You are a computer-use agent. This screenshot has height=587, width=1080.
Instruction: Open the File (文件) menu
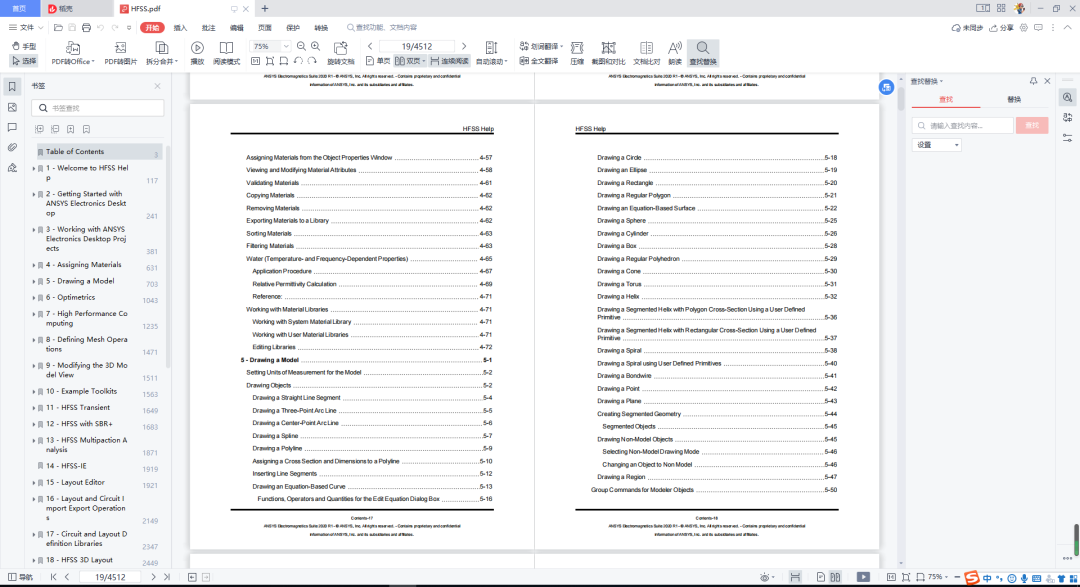(25, 28)
